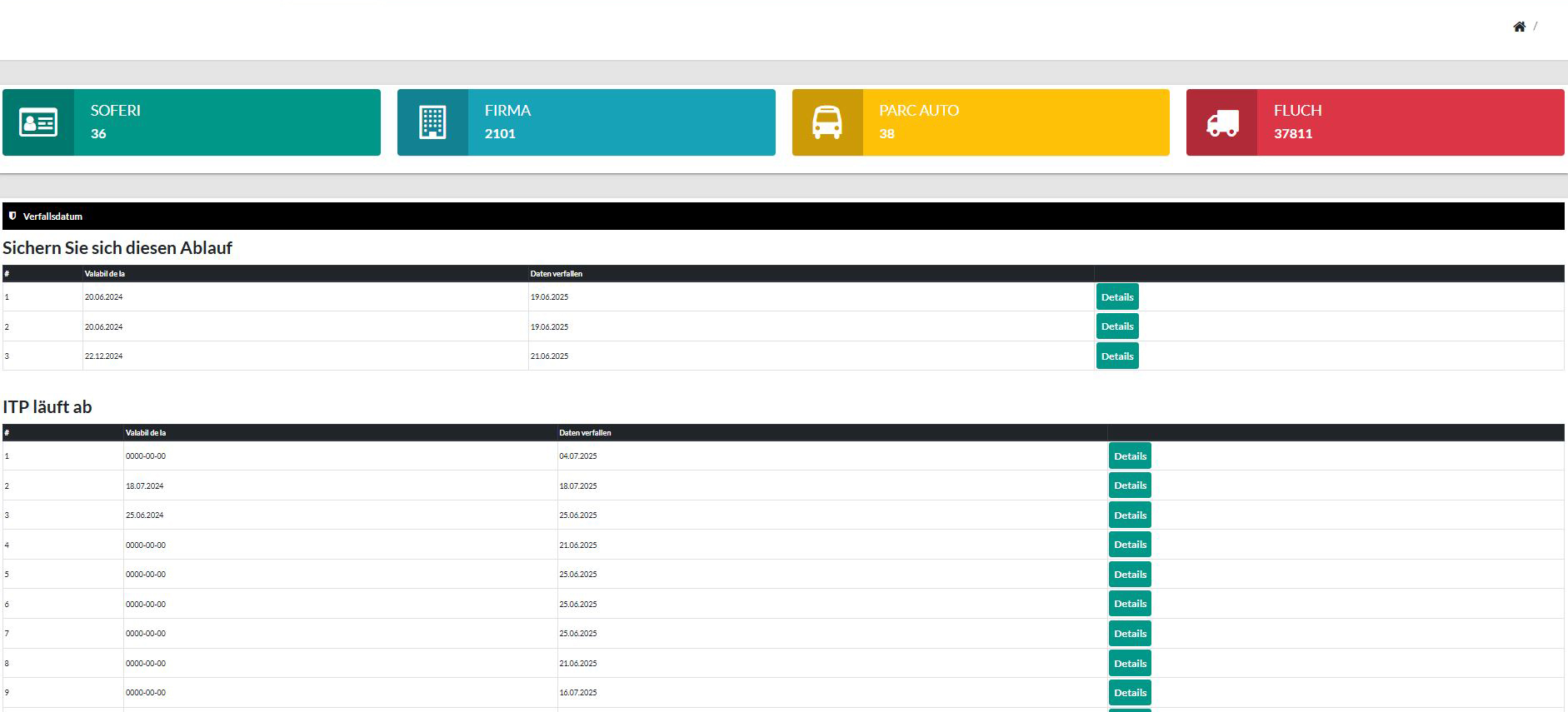
Task: Open Details for first insurance row
Action: (1116, 297)
